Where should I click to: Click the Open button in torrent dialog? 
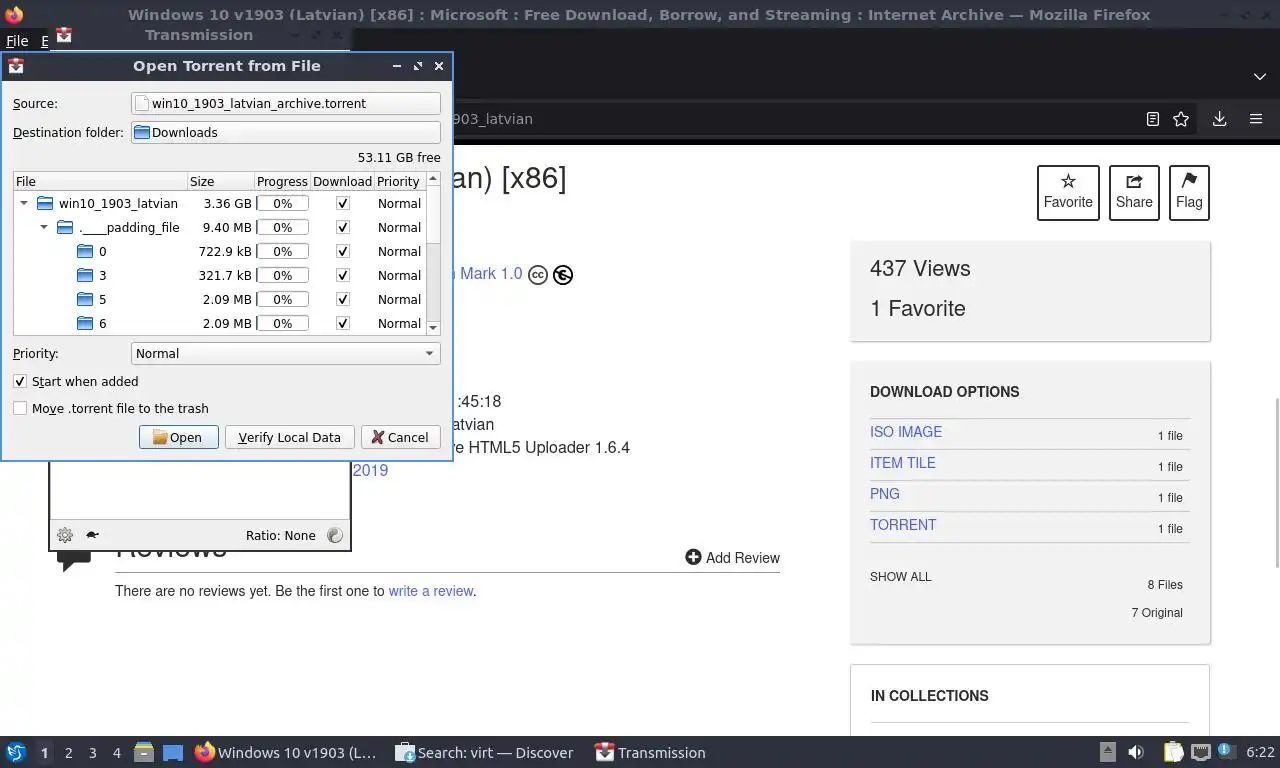[x=178, y=437]
